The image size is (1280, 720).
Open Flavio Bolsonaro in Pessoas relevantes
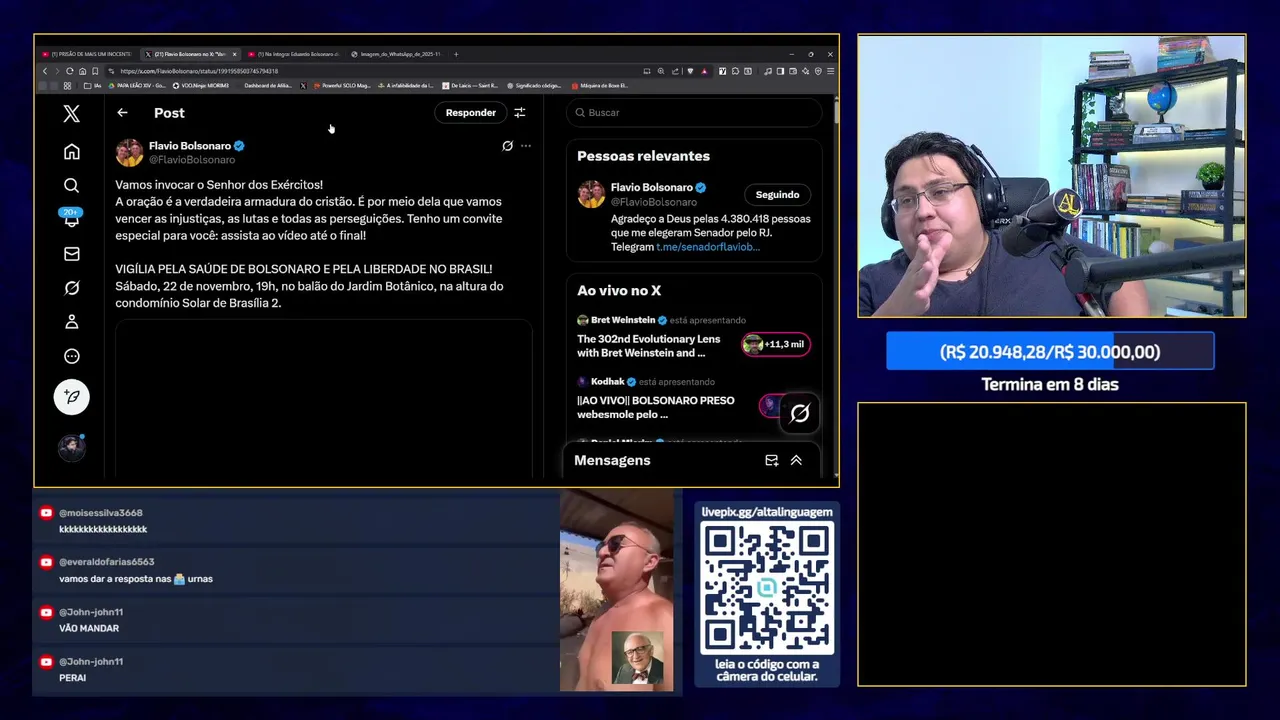(x=652, y=187)
